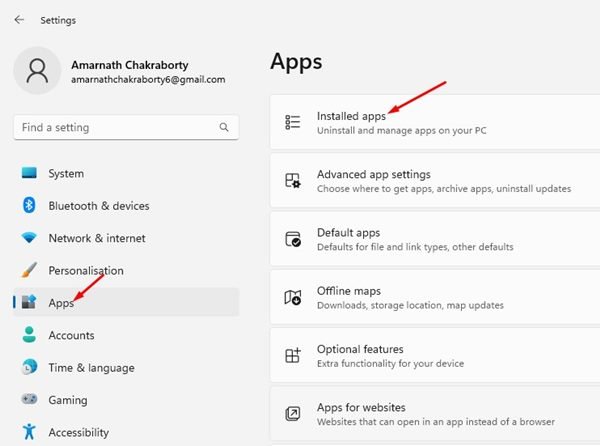The image size is (600, 446).
Task: Click the user avatar profile picture
Action: (37, 71)
